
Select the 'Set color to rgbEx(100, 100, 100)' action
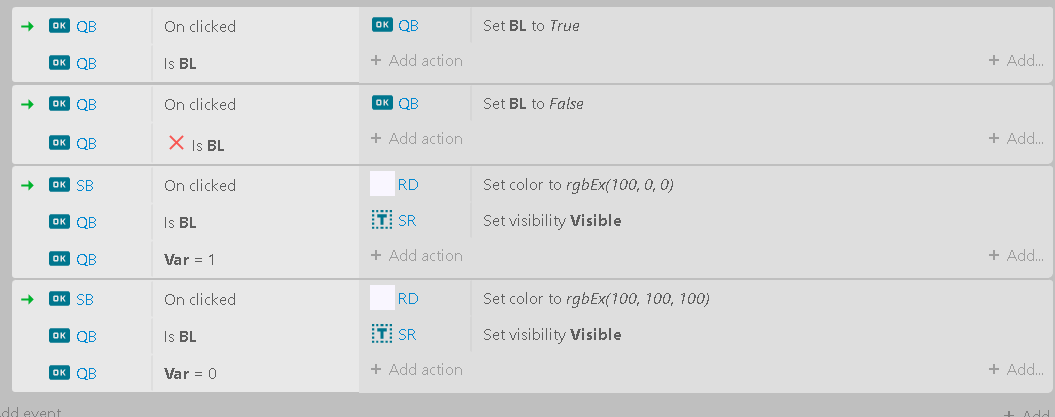pyautogui.click(x=596, y=299)
